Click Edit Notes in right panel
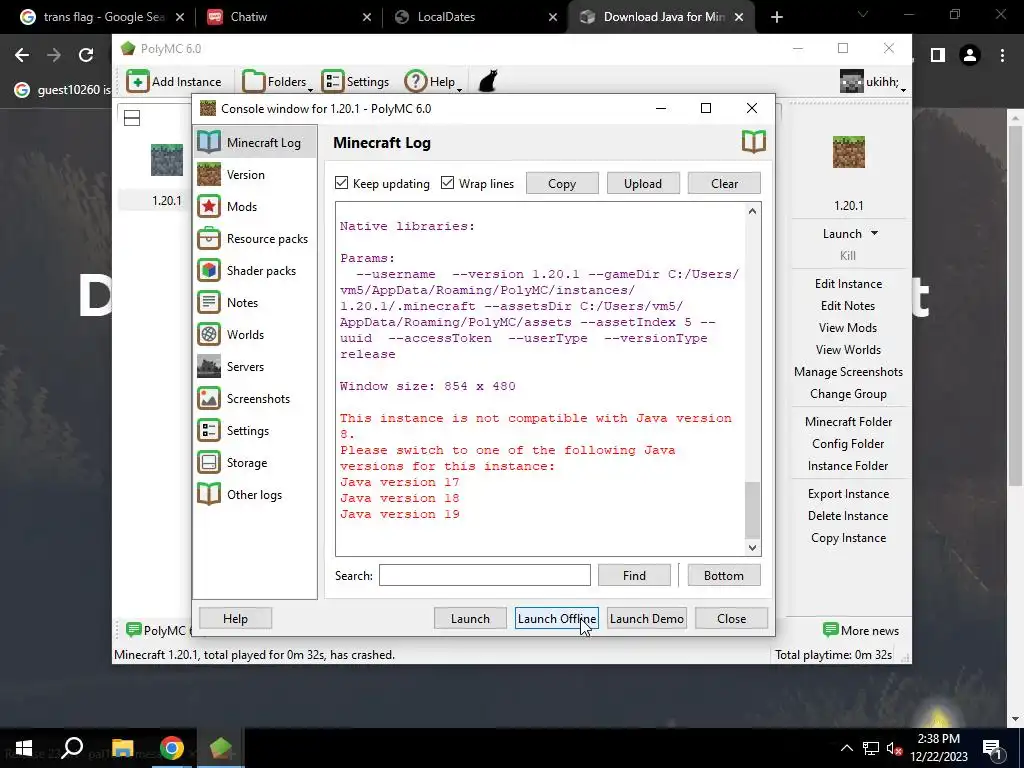Image resolution: width=1024 pixels, height=768 pixels. tap(848, 306)
